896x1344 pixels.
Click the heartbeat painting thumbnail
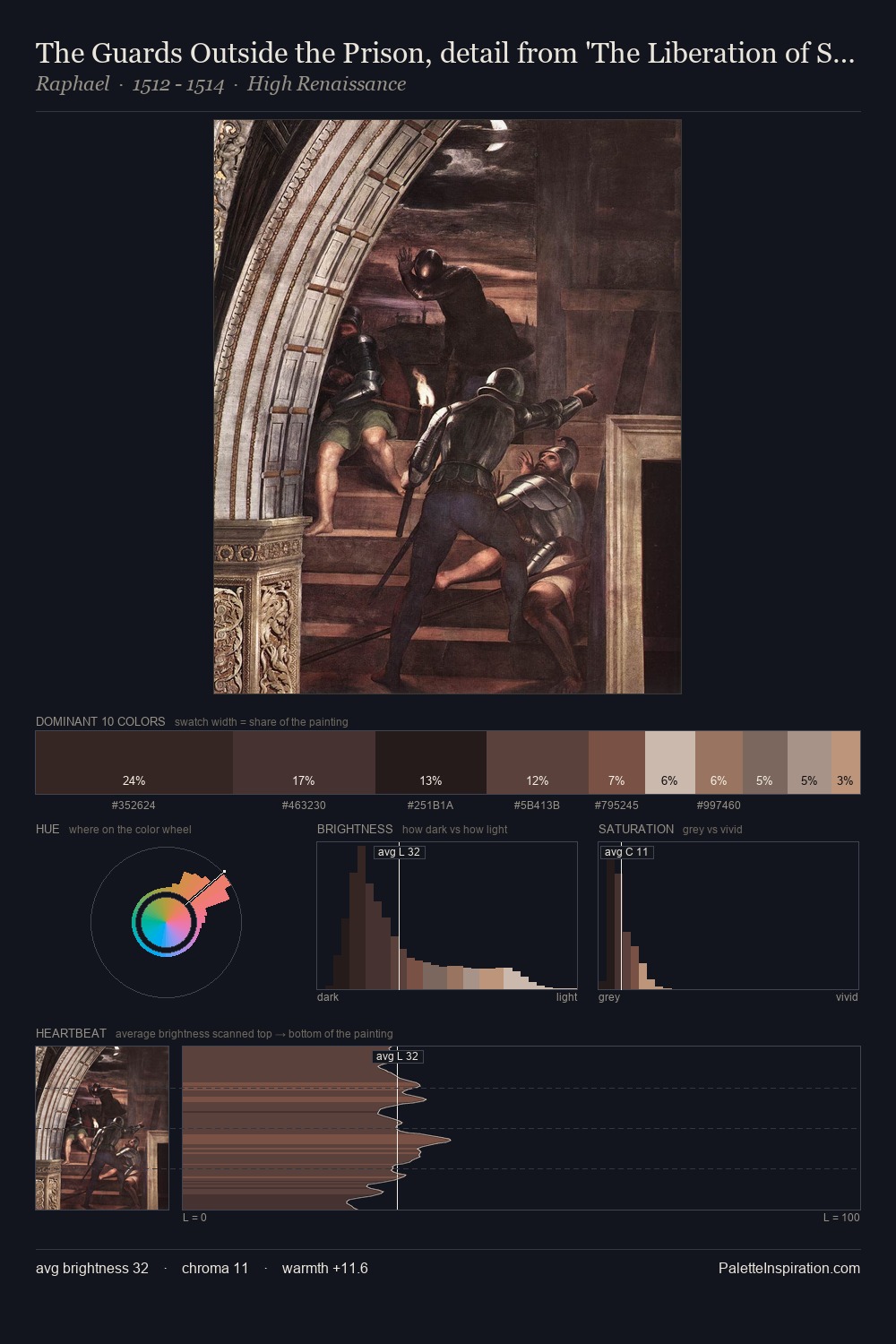click(102, 1128)
